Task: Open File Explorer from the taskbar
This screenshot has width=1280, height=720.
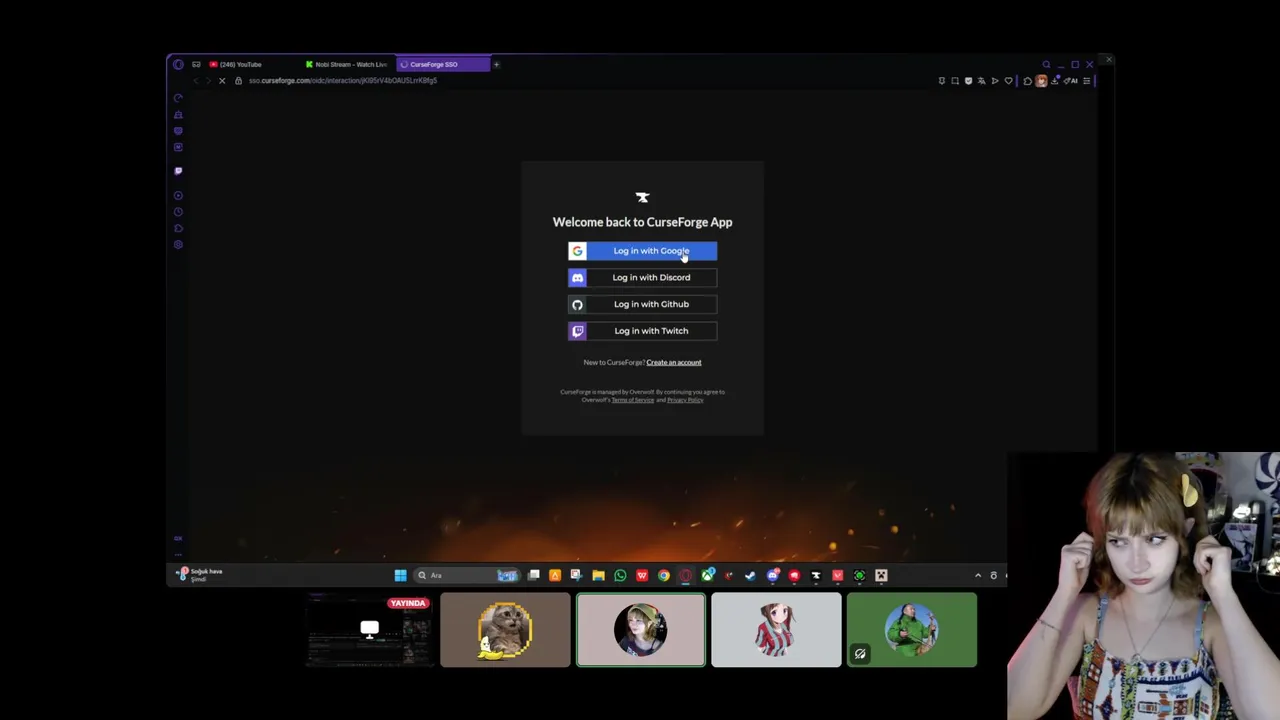Action: [x=598, y=575]
